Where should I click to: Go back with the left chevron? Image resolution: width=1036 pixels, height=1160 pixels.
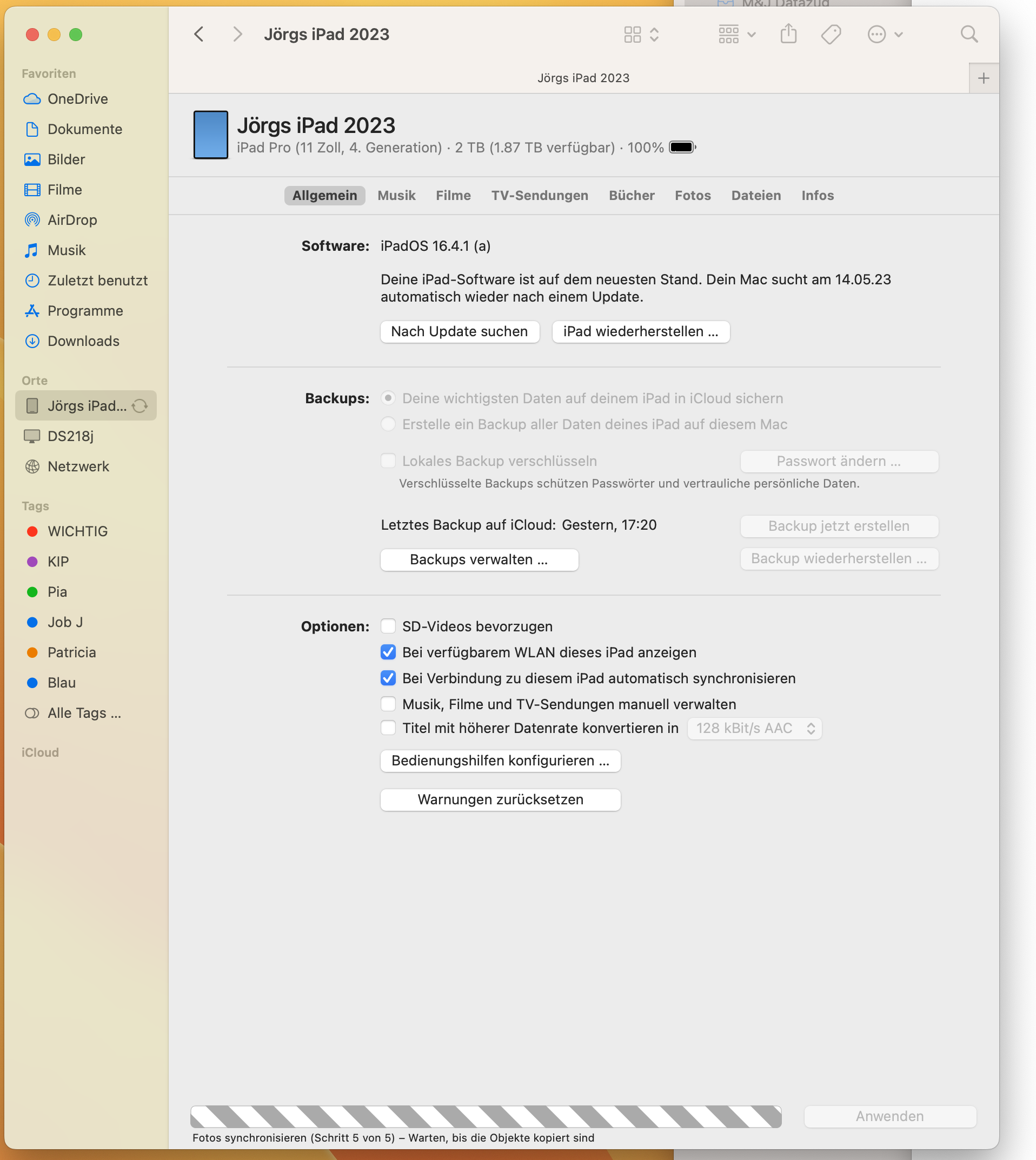pyautogui.click(x=198, y=34)
